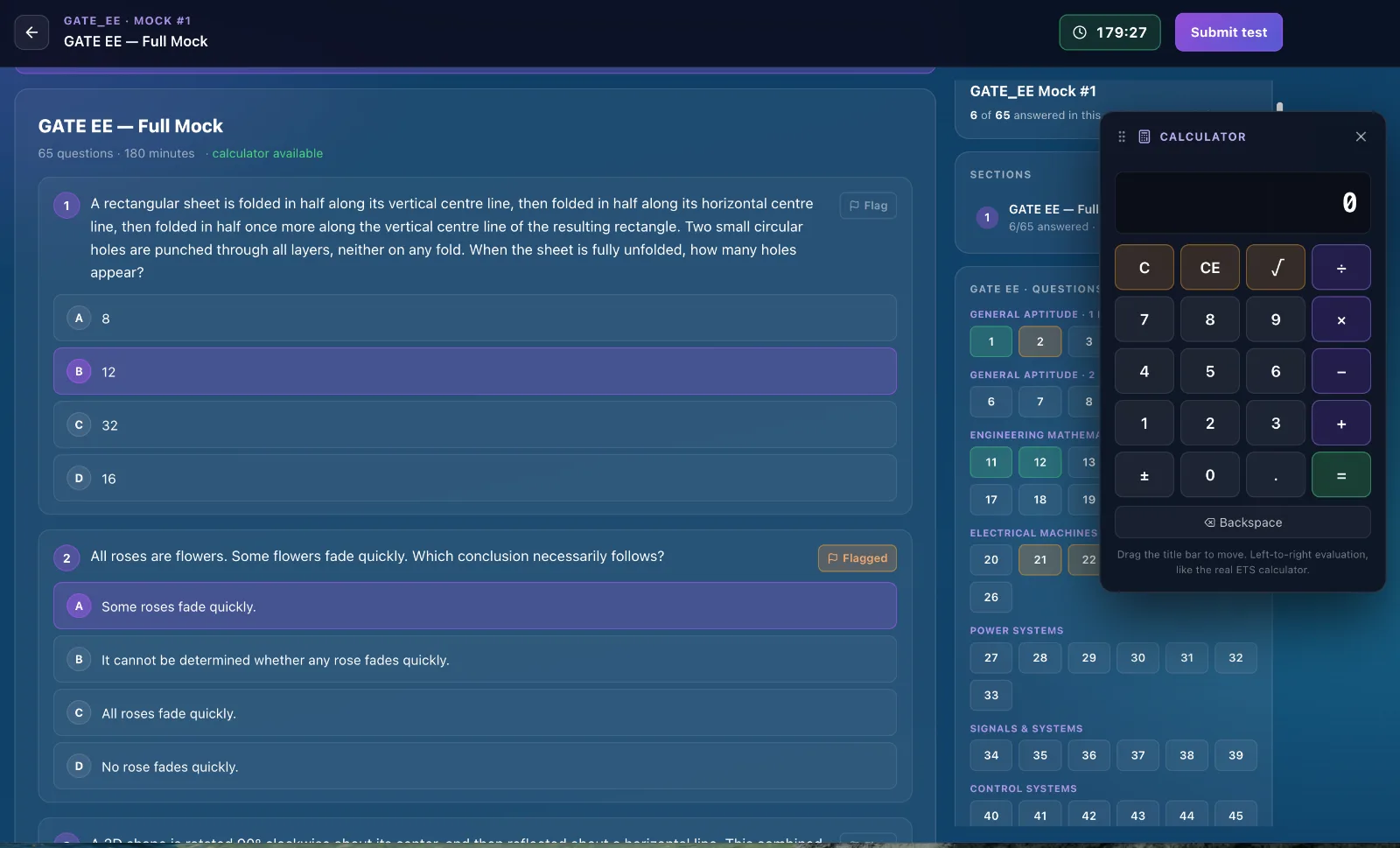Image resolution: width=1400 pixels, height=848 pixels.
Task: Apply square root on calculator
Action: [1276, 267]
